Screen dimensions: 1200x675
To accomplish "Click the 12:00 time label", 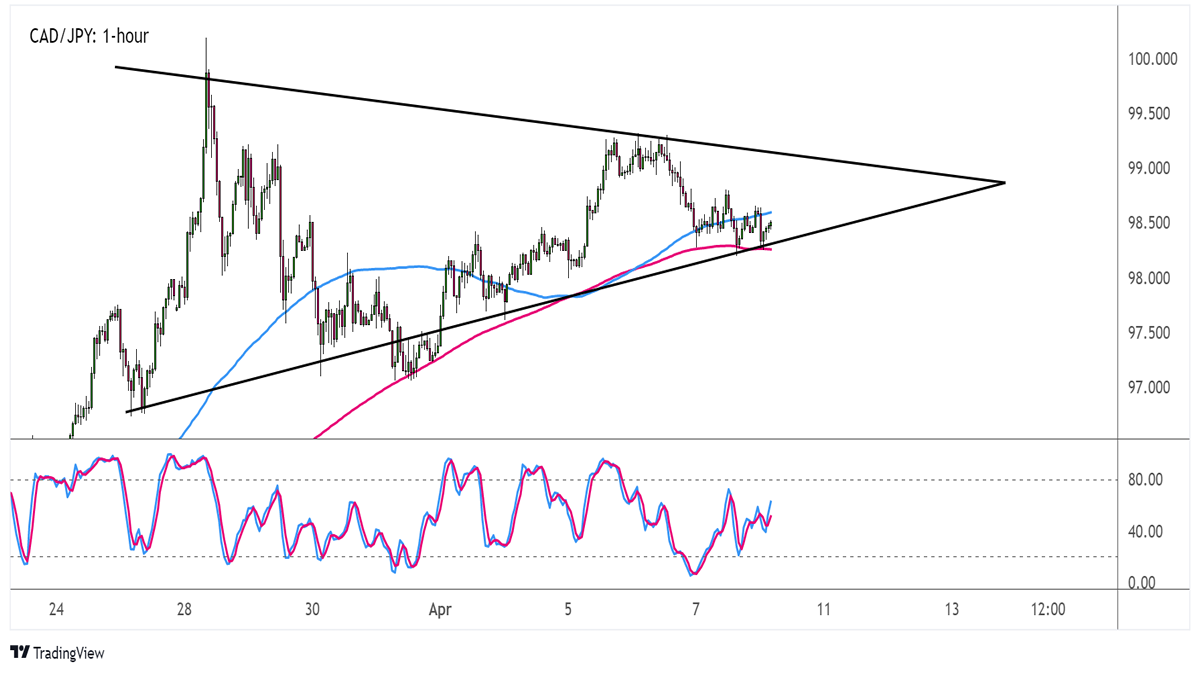I will pyautogui.click(x=1046, y=609).
